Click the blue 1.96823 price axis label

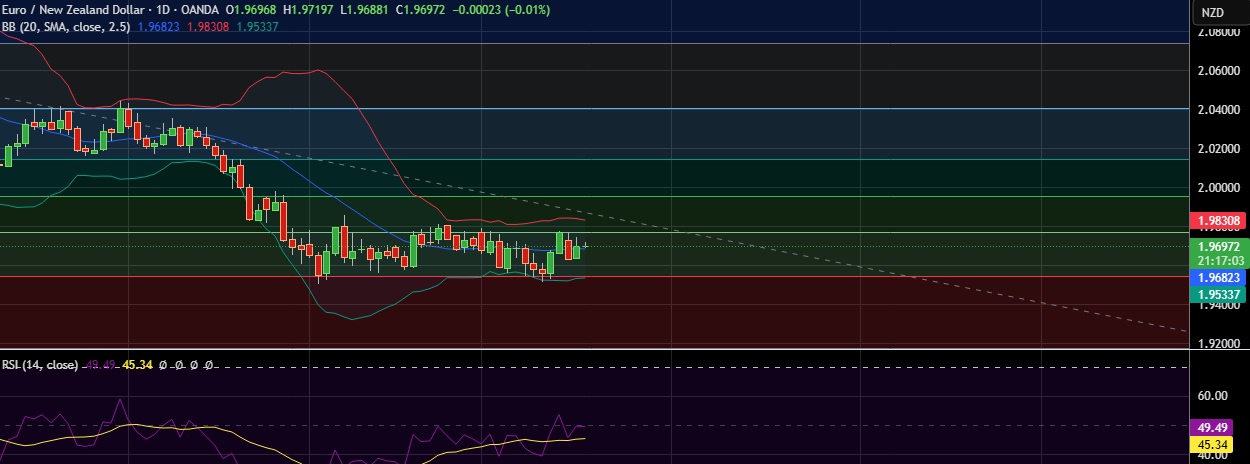1219,277
